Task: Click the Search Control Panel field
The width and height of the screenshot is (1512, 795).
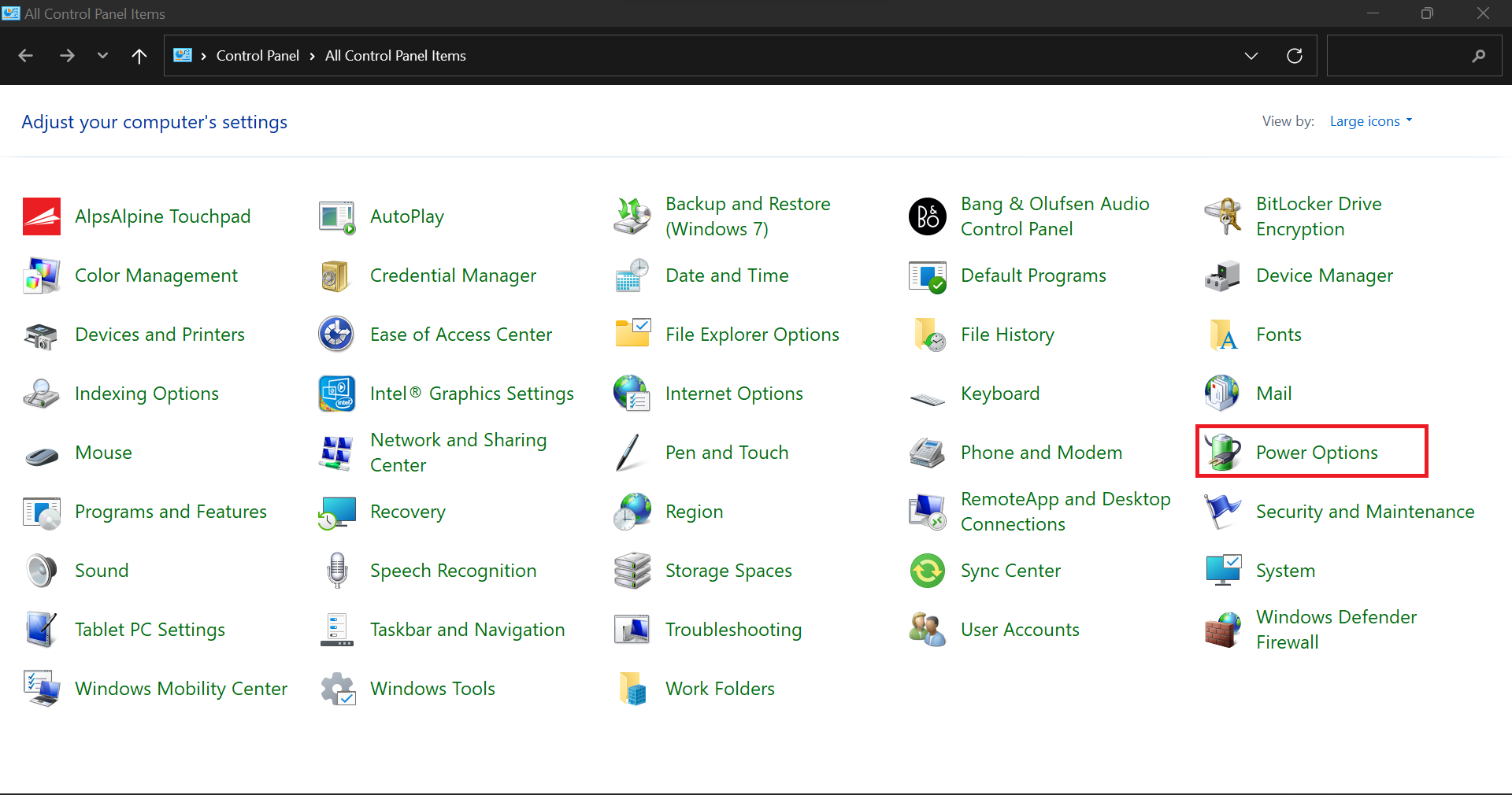Action: pyautogui.click(x=1414, y=56)
